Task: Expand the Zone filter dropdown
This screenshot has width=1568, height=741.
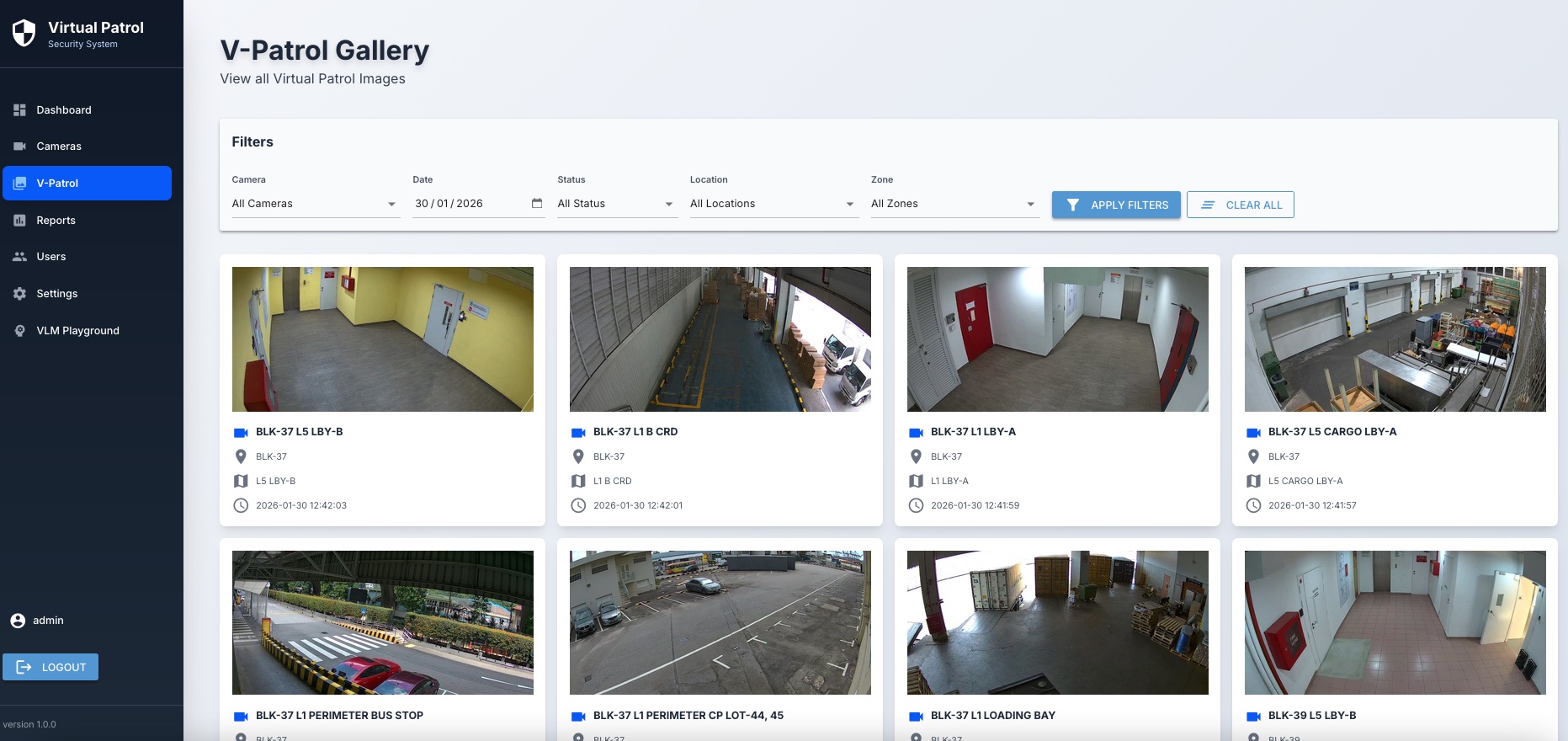Action: pyautogui.click(x=954, y=204)
